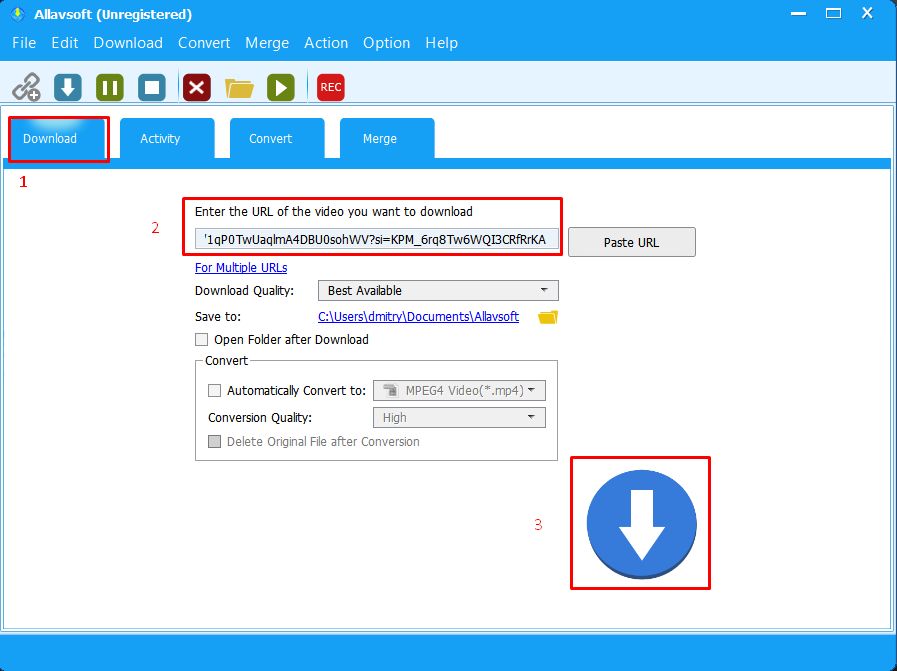Viewport: 897px width, 671px height.
Task: Open the Option menu
Action: [387, 43]
